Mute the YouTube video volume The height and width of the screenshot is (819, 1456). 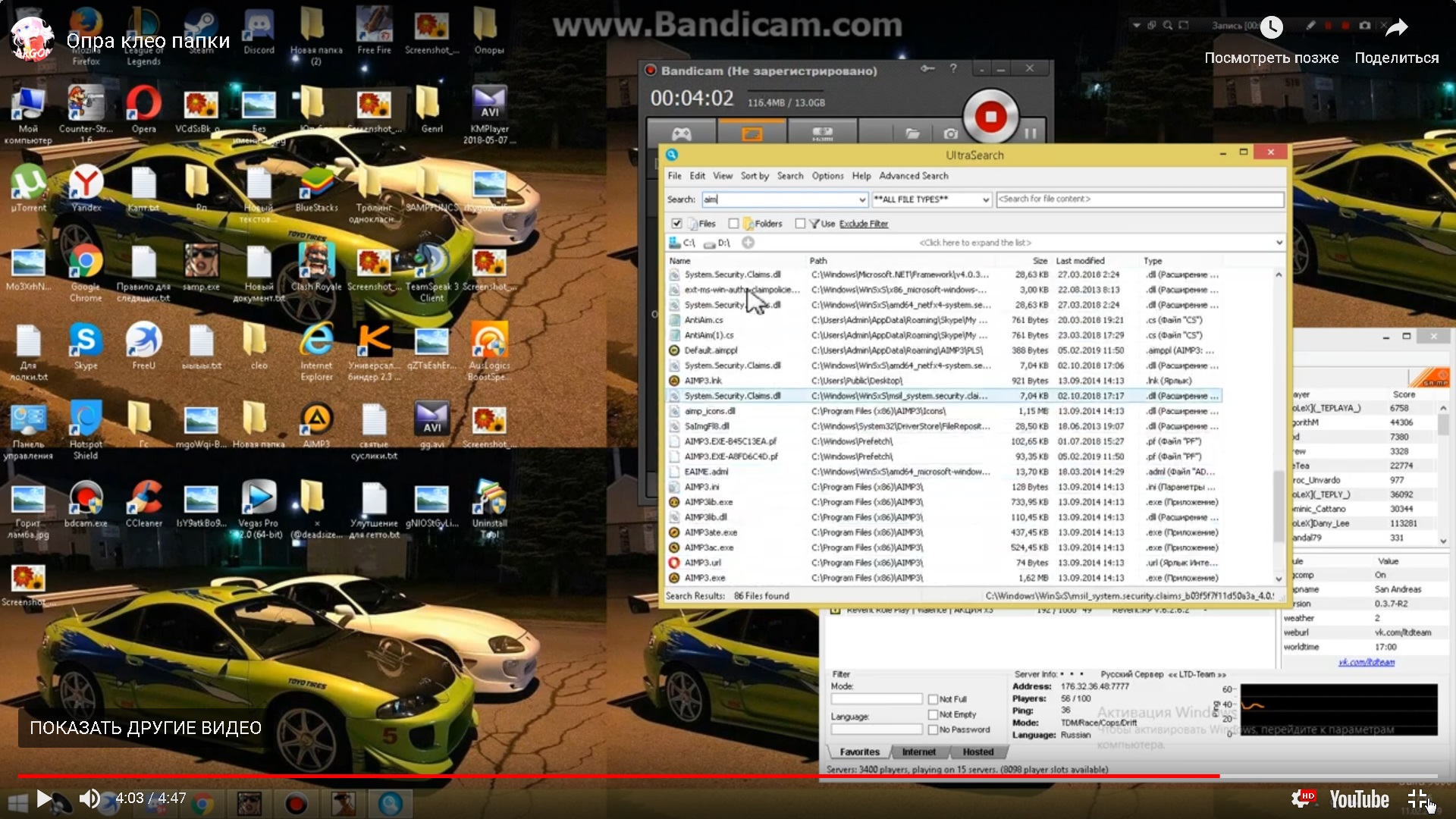point(89,799)
